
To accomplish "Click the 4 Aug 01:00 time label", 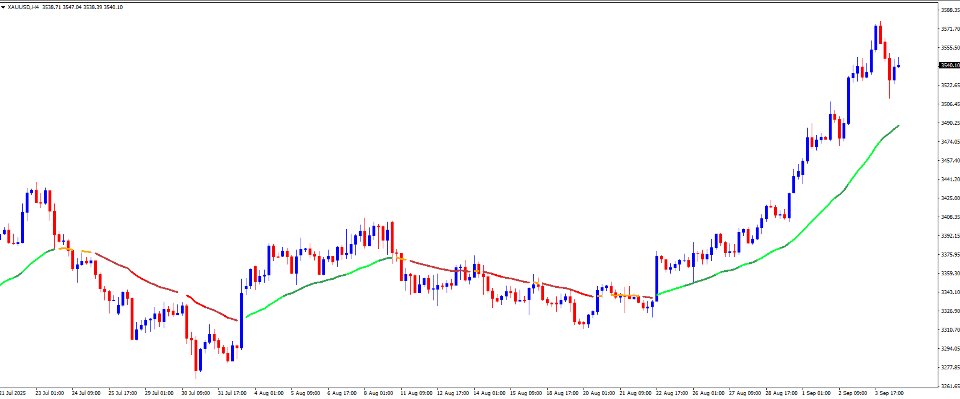I will coord(268,392).
